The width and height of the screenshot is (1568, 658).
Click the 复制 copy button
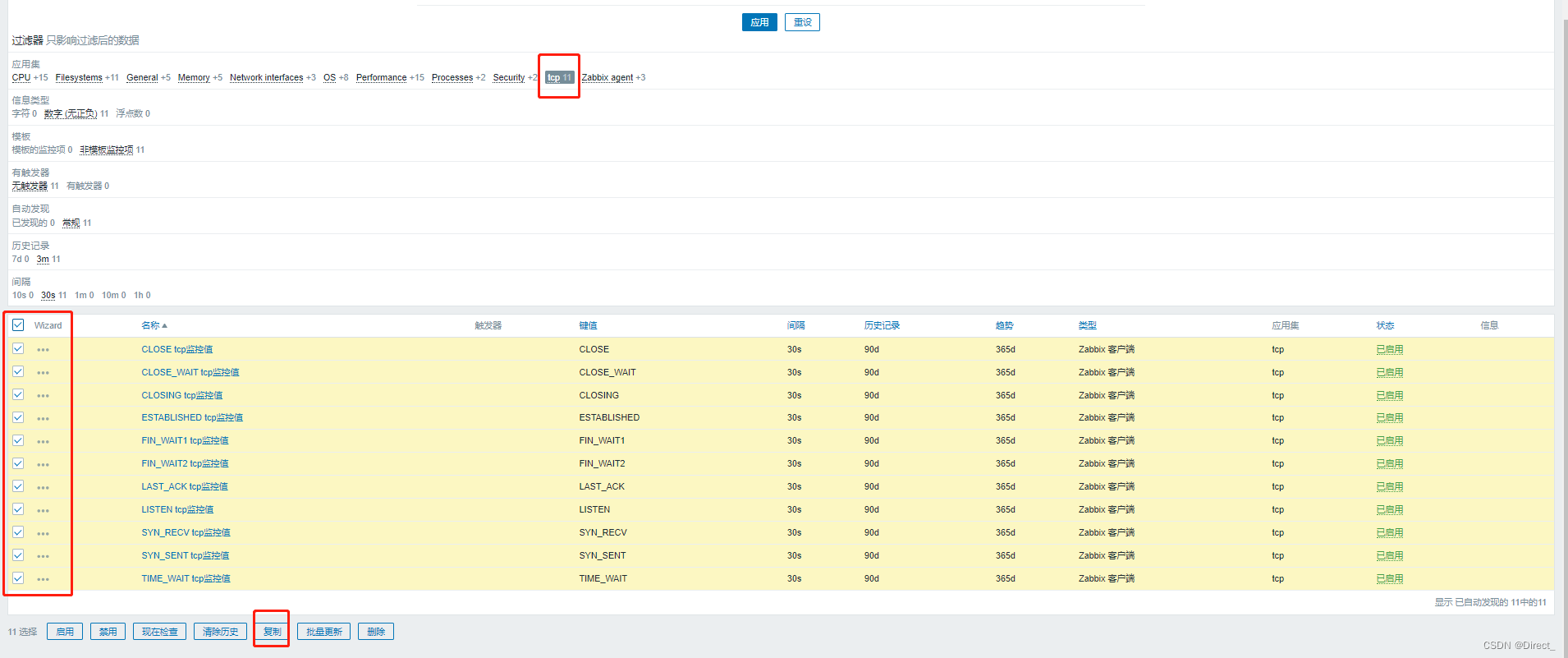pyautogui.click(x=272, y=632)
